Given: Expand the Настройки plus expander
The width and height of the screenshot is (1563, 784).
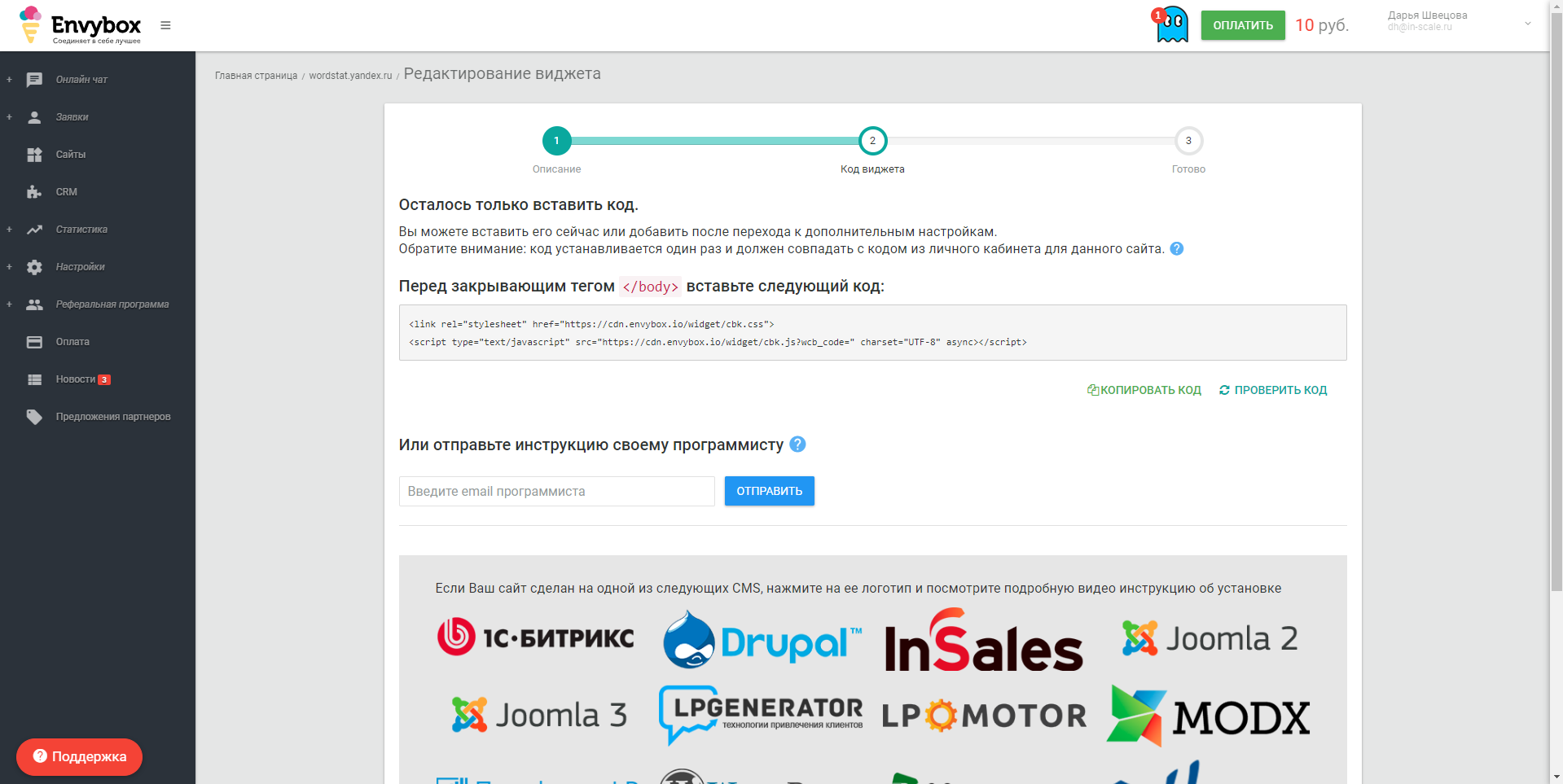Looking at the screenshot, I should click(9, 267).
